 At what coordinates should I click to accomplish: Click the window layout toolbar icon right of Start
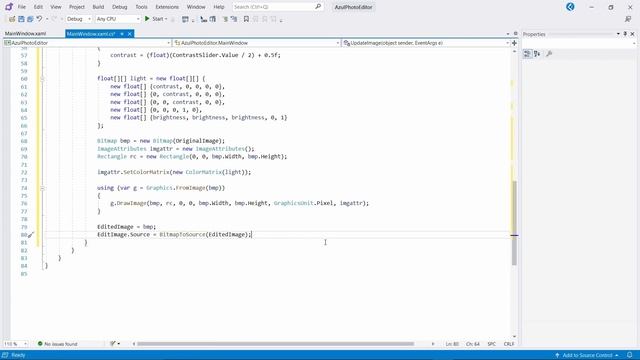(185, 19)
